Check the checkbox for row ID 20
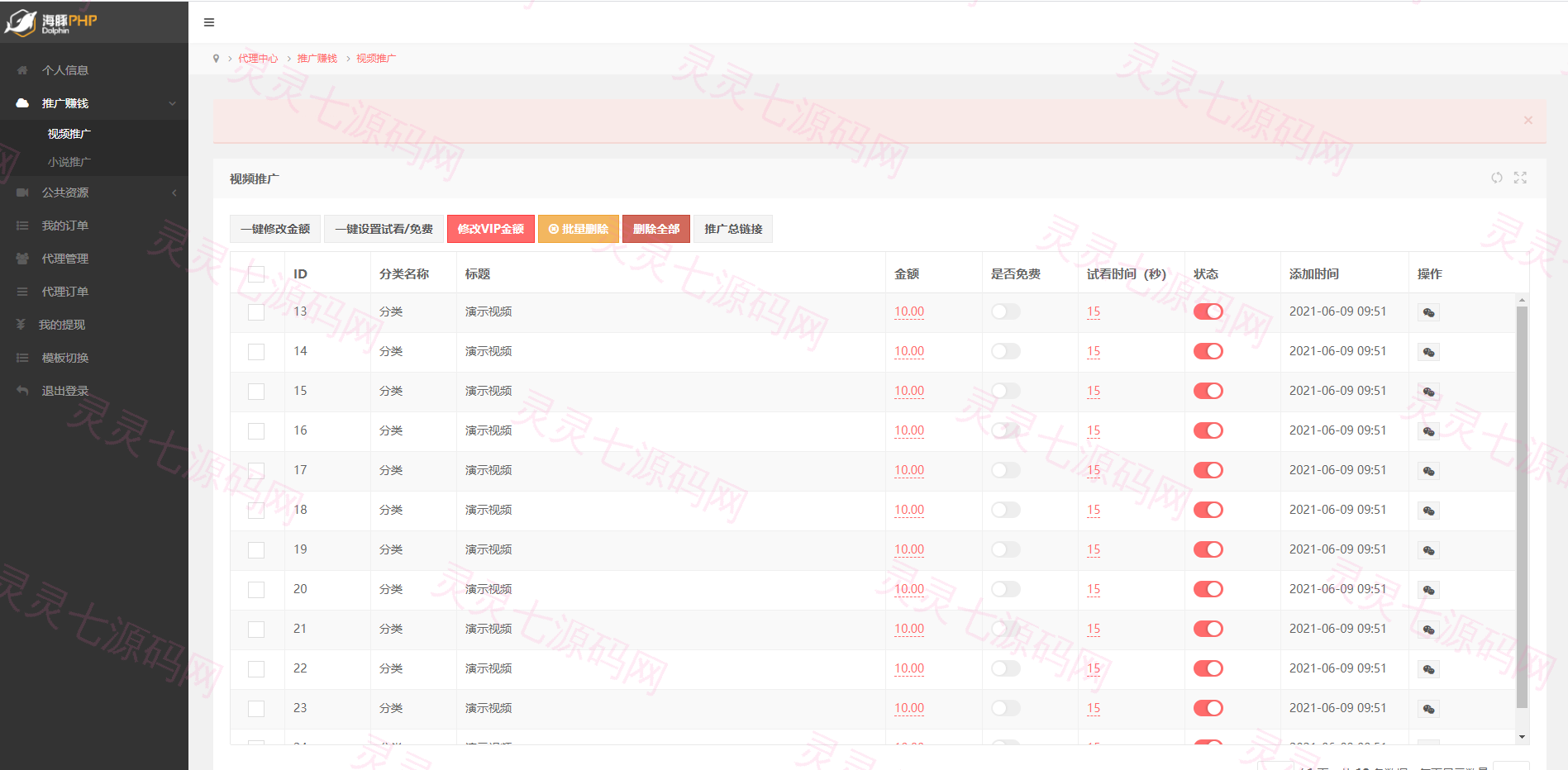This screenshot has height=770, width=1568. [x=256, y=590]
